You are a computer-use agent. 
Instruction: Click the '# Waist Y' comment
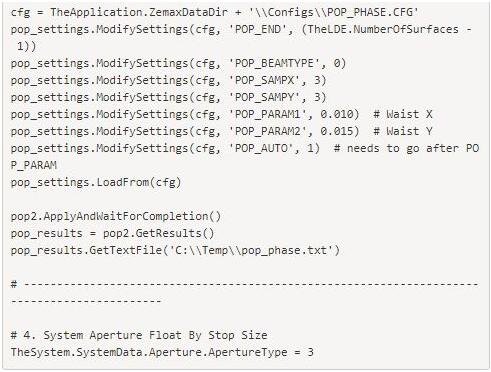(403, 131)
